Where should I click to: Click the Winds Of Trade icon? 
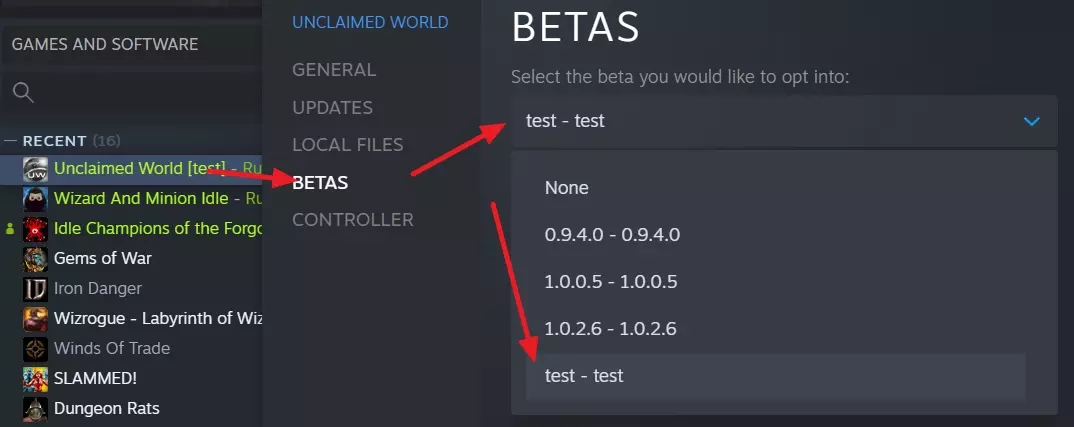pos(35,349)
